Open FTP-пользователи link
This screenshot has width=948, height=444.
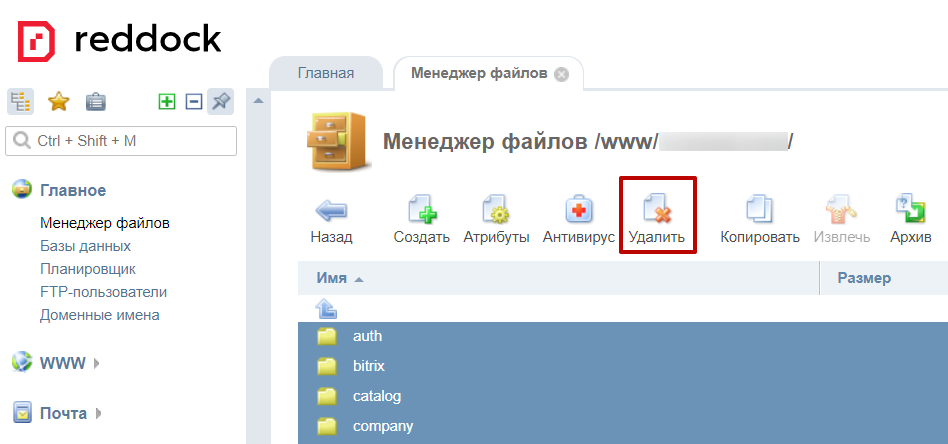(103, 292)
